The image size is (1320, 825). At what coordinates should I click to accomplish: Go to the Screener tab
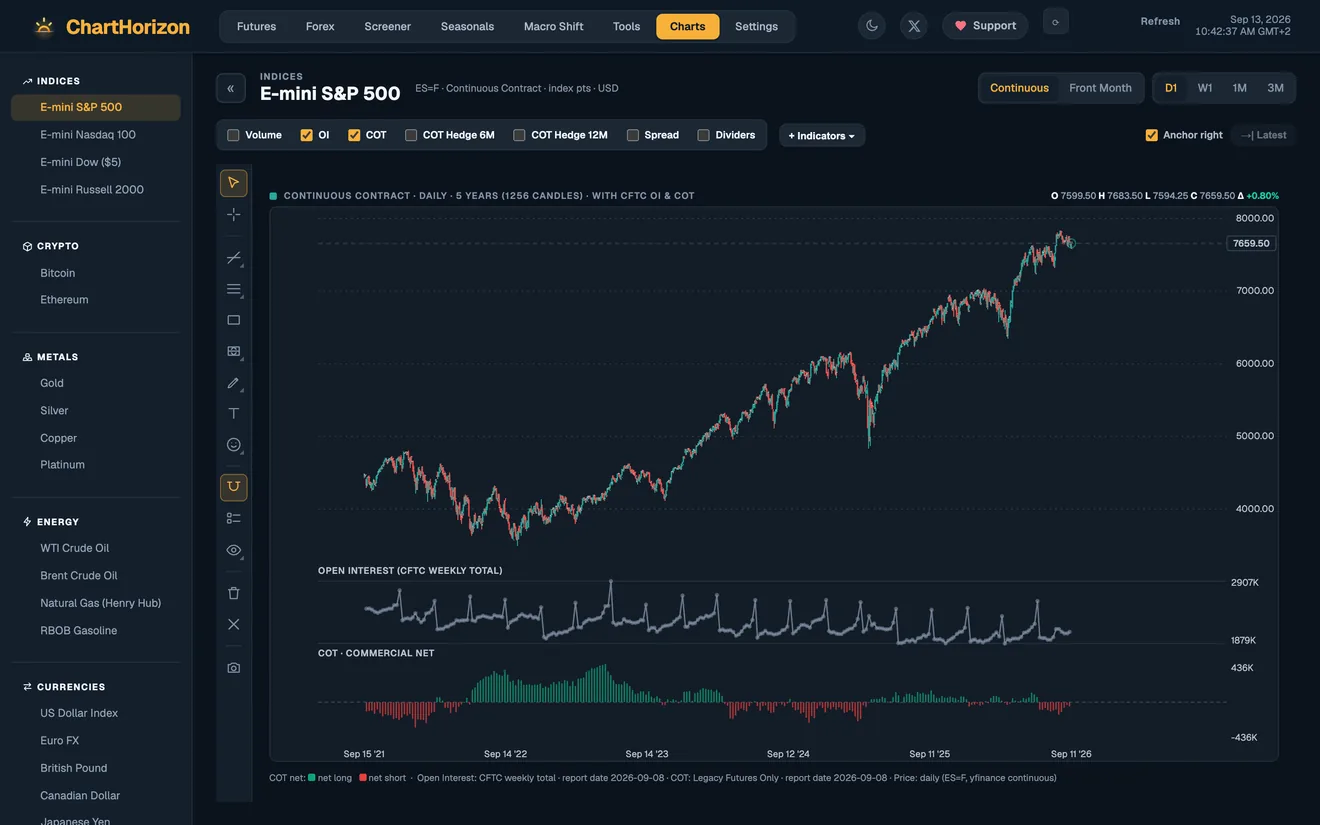click(x=388, y=26)
